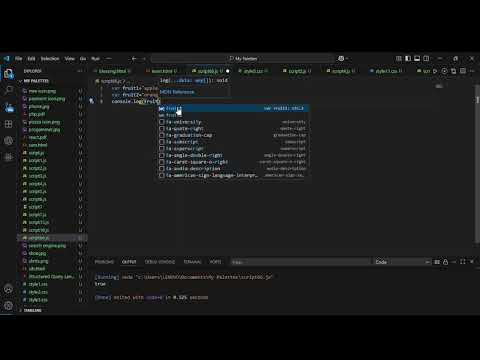The width and height of the screenshot is (480, 360).
Task: Open the Go menu
Action: click(x=83, y=59)
